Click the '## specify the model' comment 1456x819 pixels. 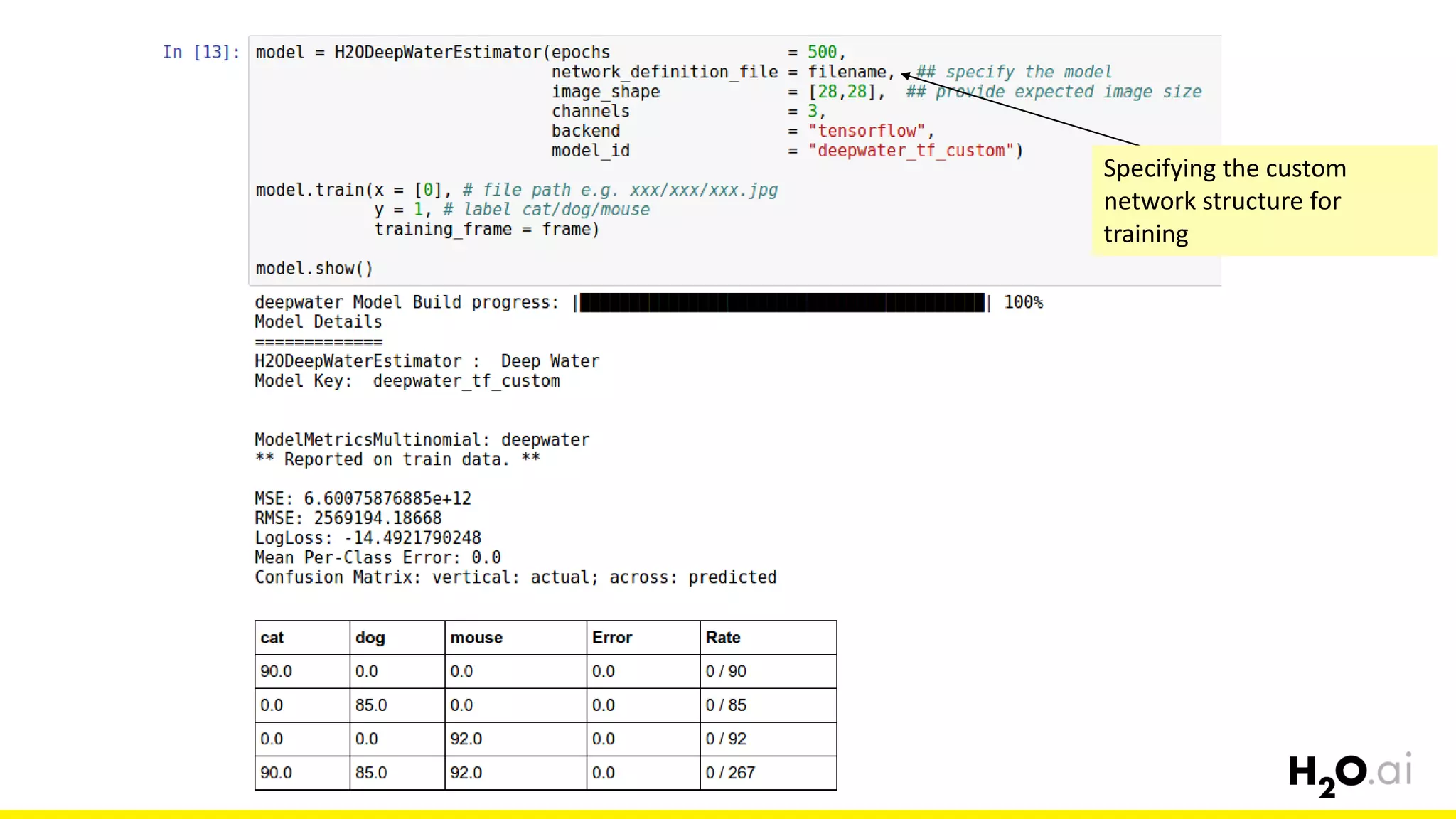(x=1014, y=72)
